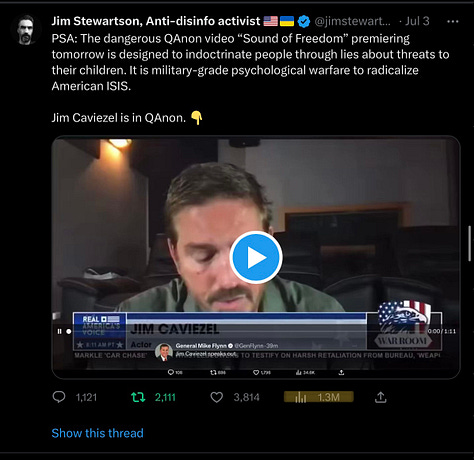Click General Mike Flynn's avatar in video overlay
This screenshot has width=474, height=460.
pos(164,352)
